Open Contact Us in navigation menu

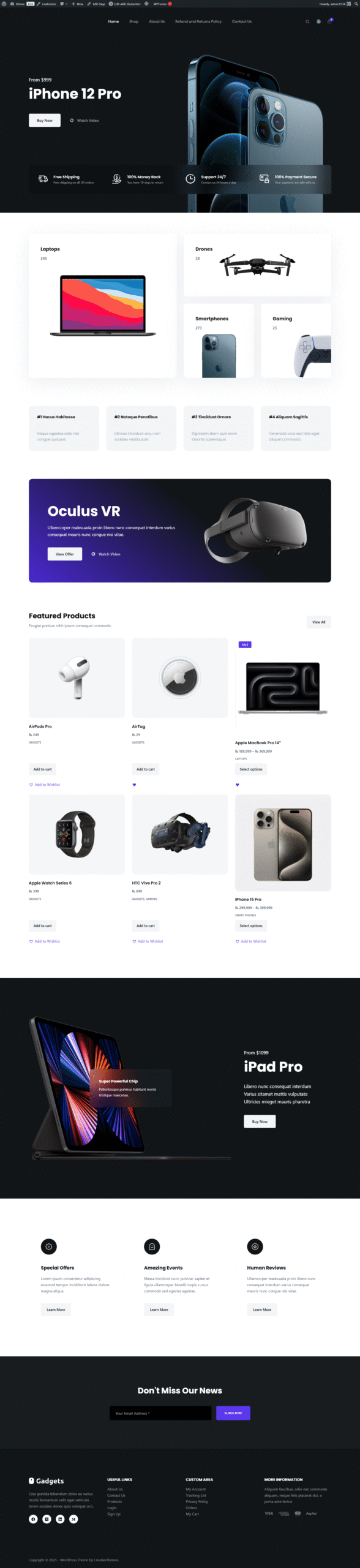click(x=242, y=21)
